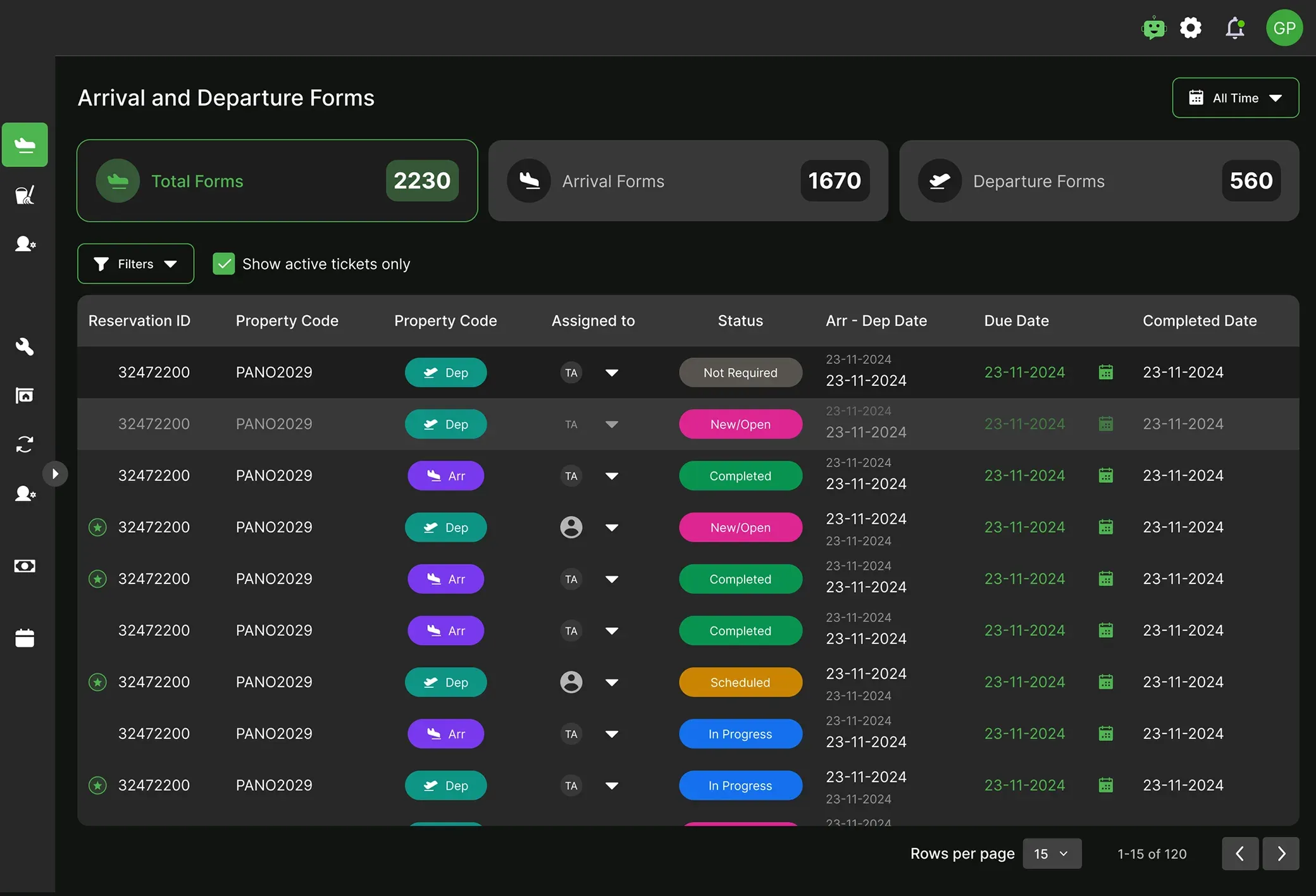Image resolution: width=1316 pixels, height=896 pixels.
Task: Open the calendar sidebar icon
Action: tap(25, 638)
